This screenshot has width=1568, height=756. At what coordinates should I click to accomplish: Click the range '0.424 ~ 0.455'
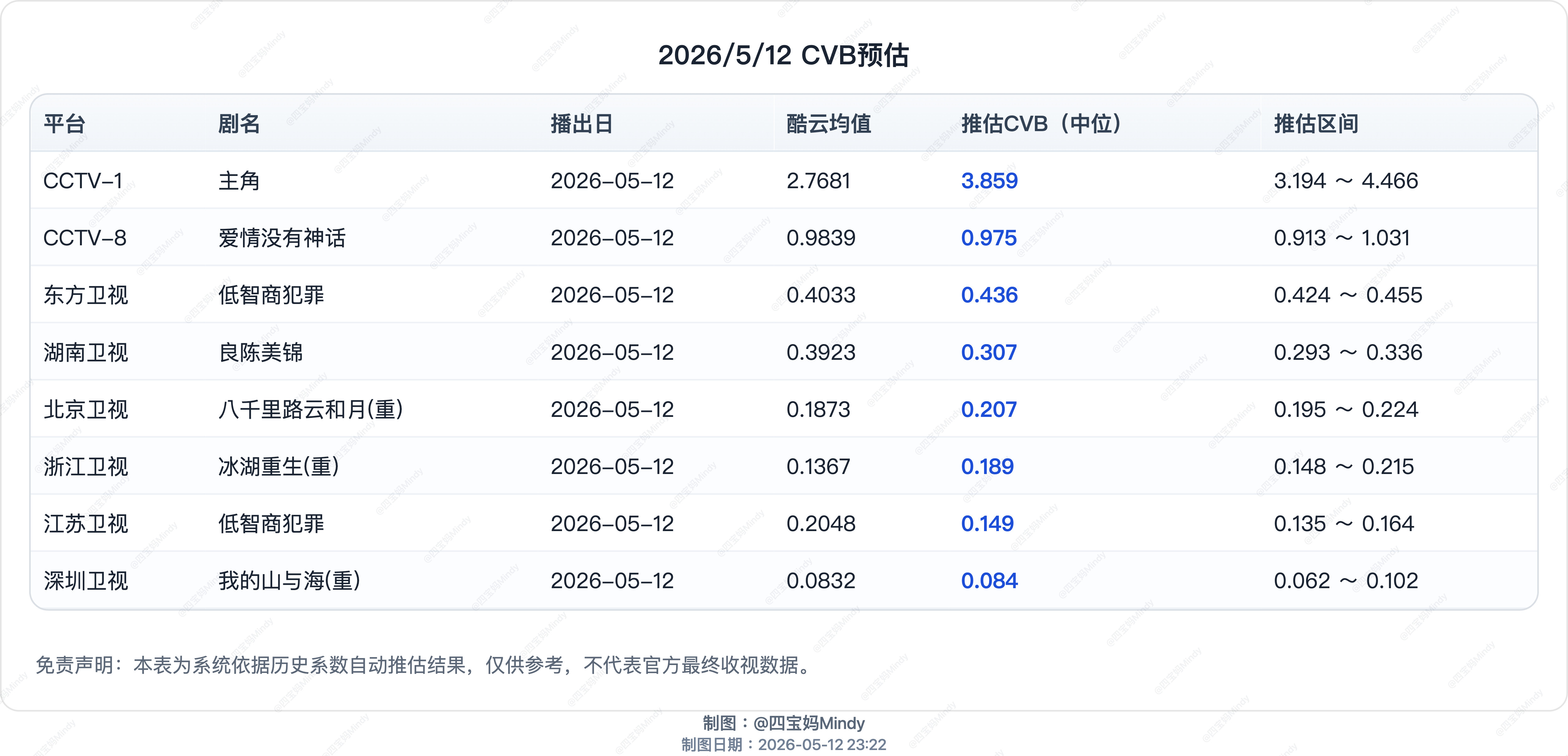1348,295
